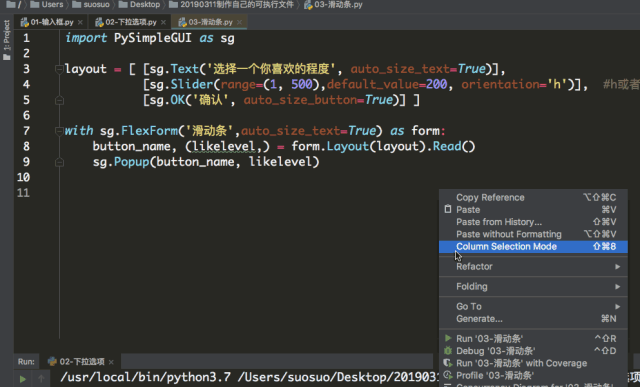Profile '03-滑动条' from context menu

[533, 375]
